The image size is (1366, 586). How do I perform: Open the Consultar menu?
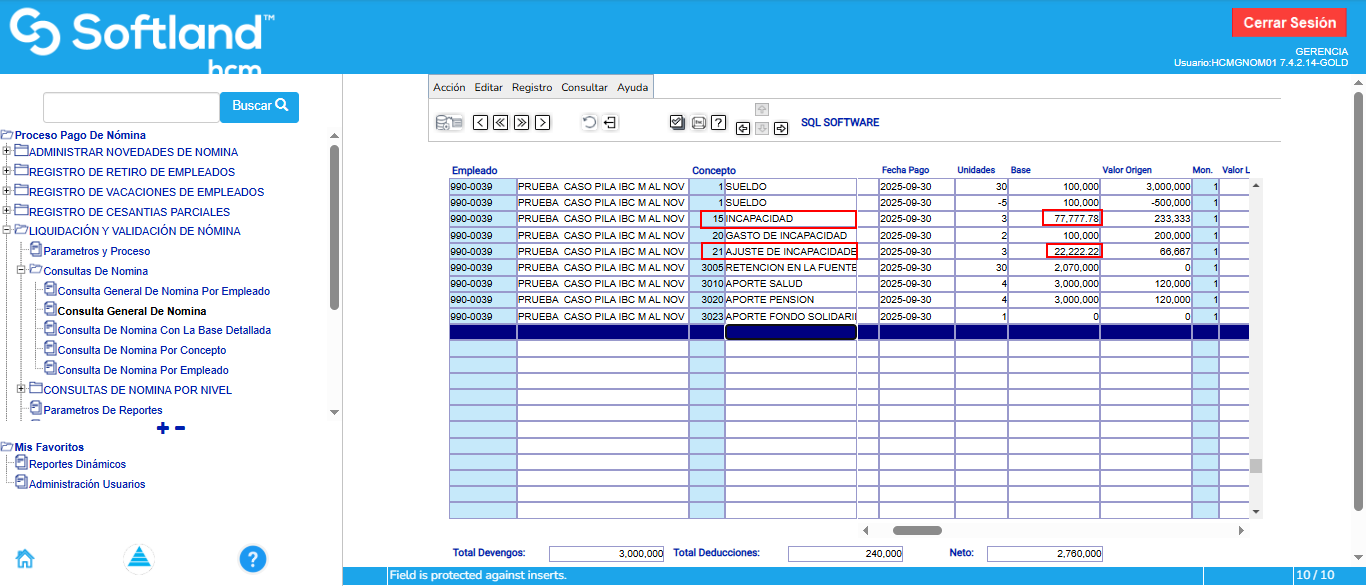click(x=584, y=88)
